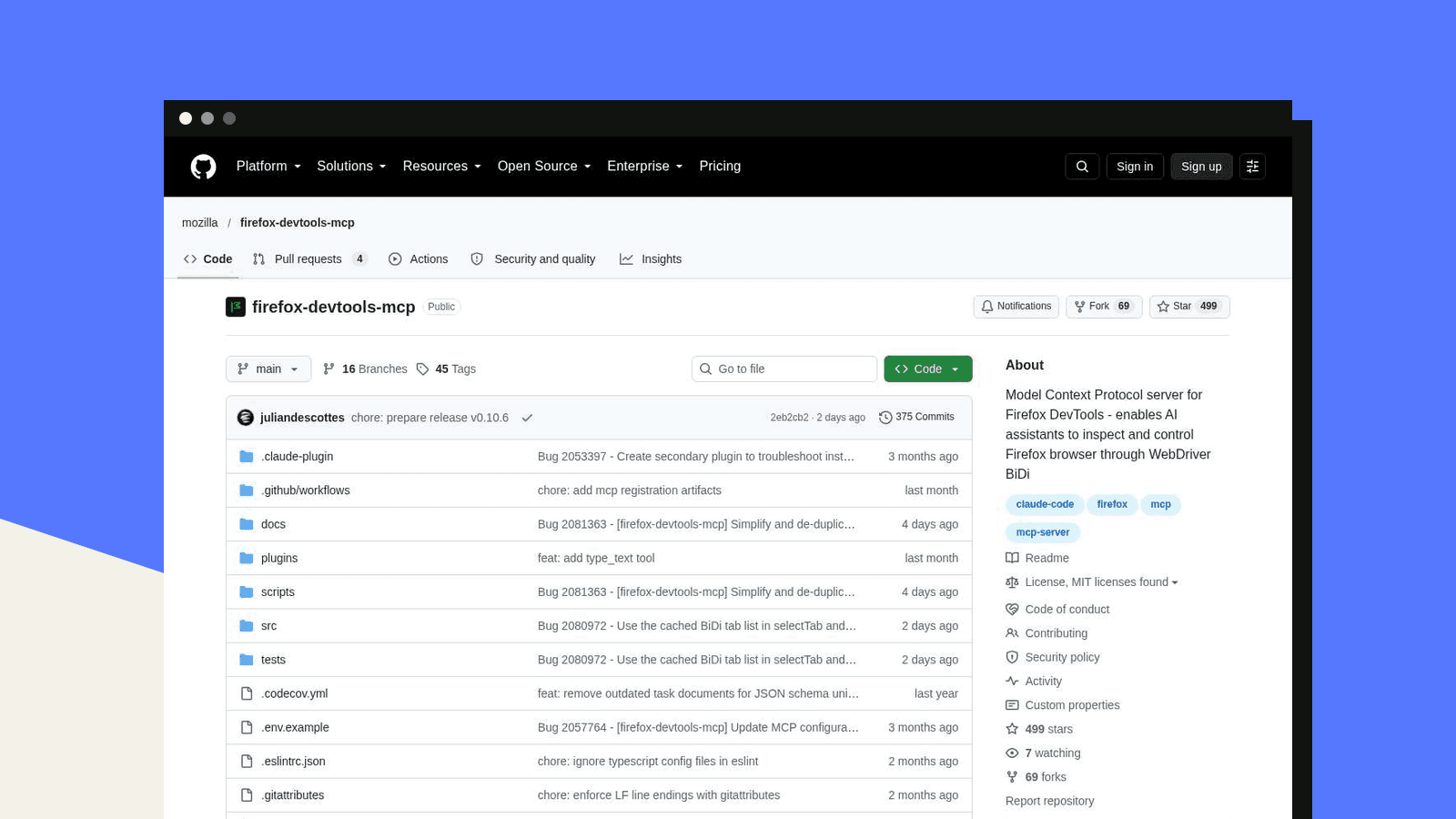Focus the Go to file search field
1456x819 pixels.
point(784,369)
